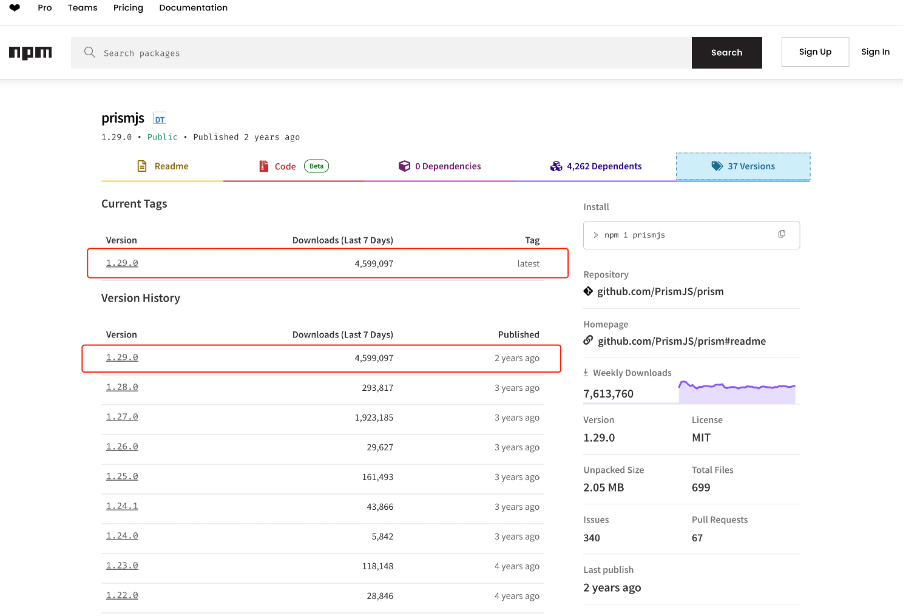Open version 1.24.0 link
The image size is (904, 616).
click(x=122, y=536)
